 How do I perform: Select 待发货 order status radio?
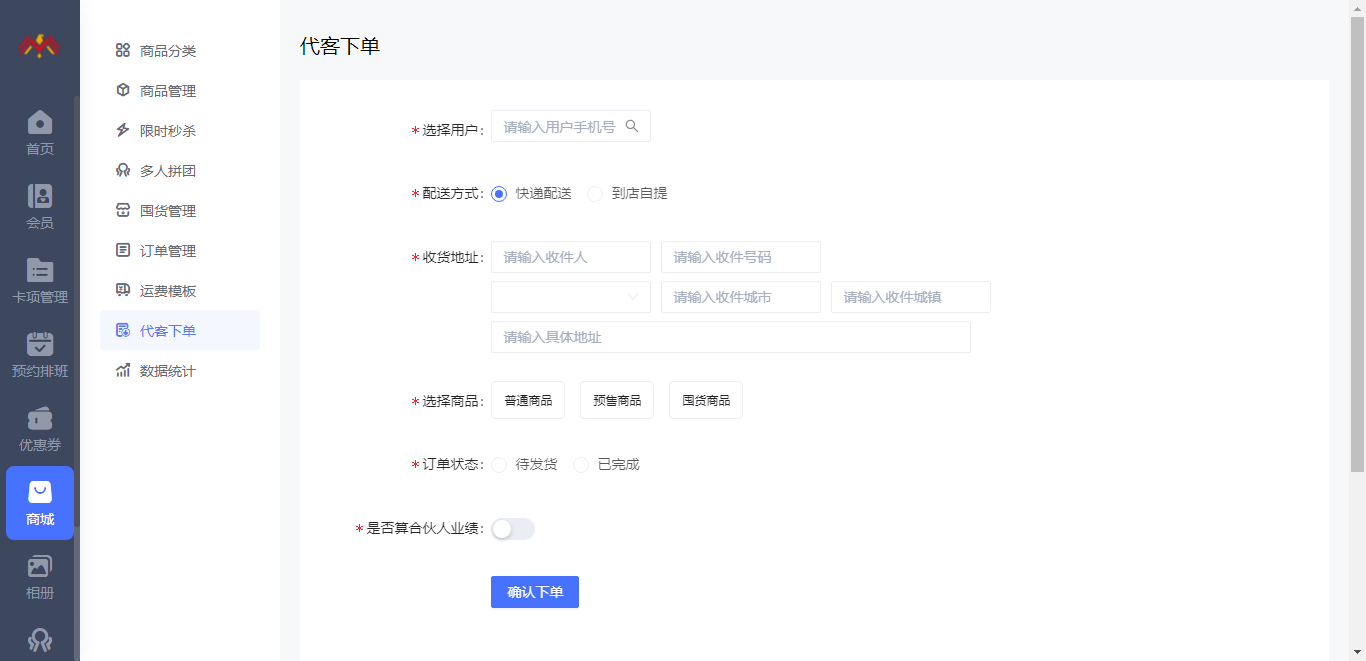coord(499,465)
